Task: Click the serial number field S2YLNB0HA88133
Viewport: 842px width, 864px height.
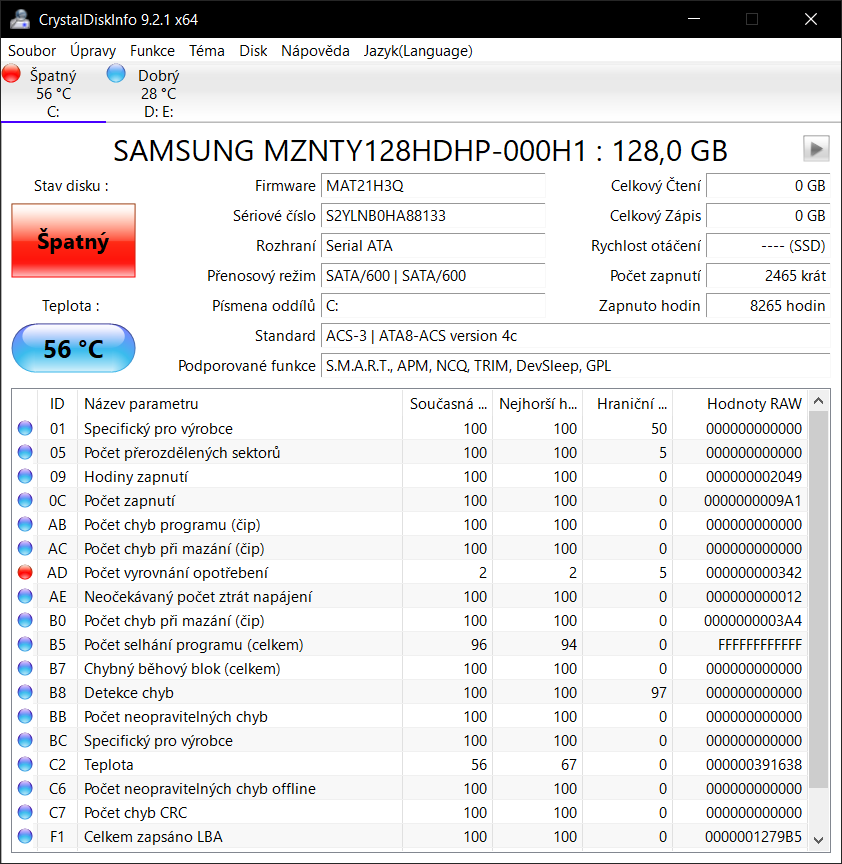Action: tap(433, 216)
